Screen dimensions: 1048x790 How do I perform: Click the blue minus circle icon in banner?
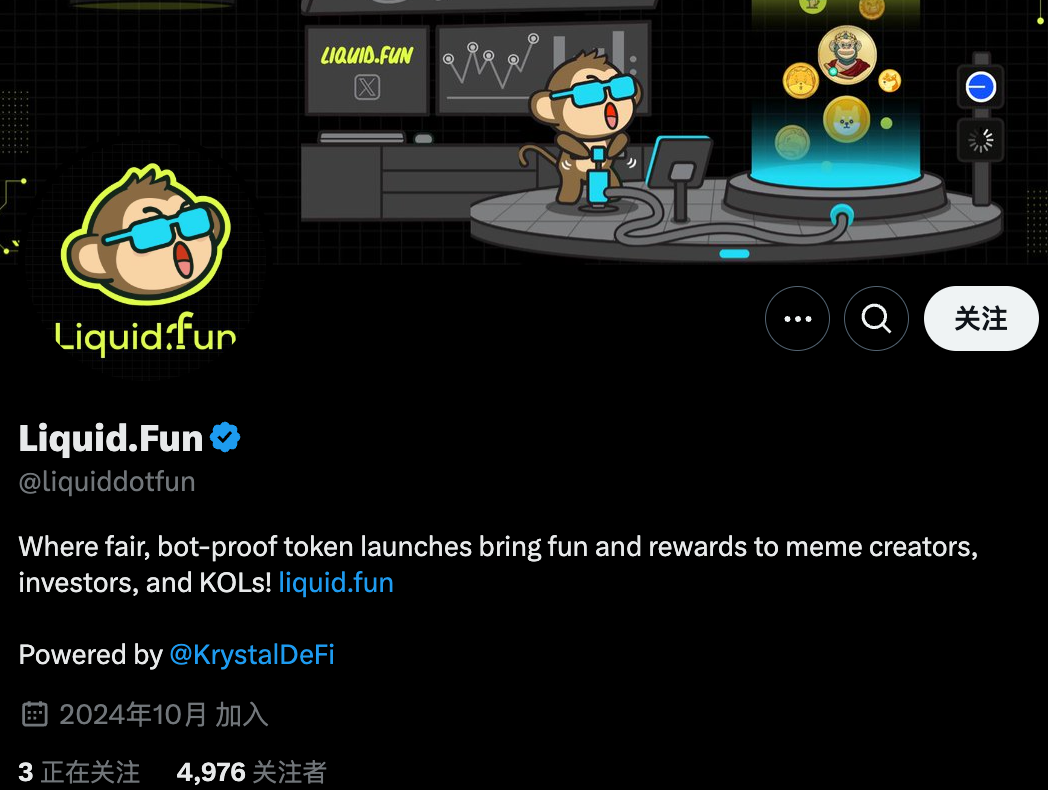click(980, 87)
